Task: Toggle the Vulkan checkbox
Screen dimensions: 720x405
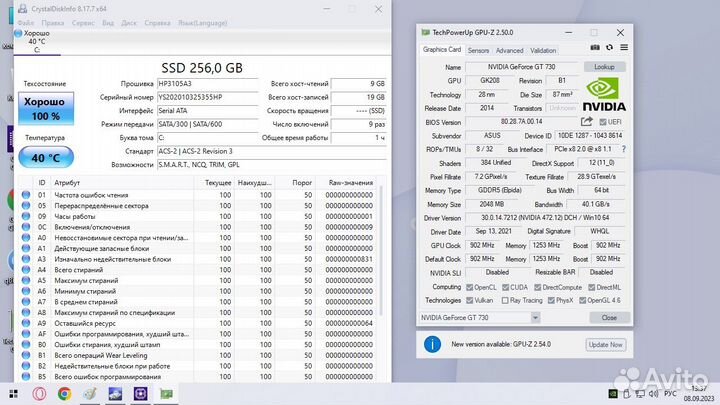Action: point(469,300)
